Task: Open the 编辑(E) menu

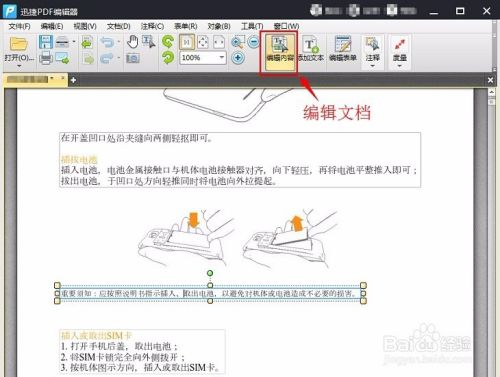Action: [x=52, y=26]
